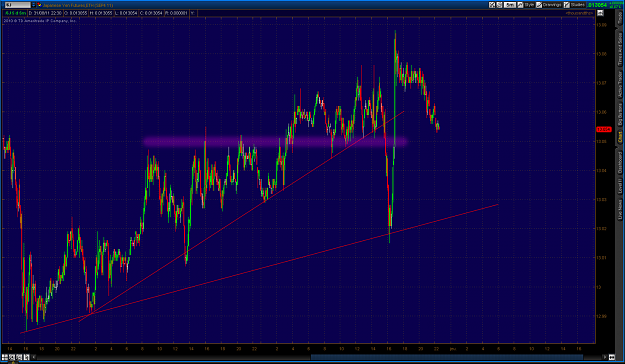Click the small icon at top of price axis

click(x=600, y=13)
